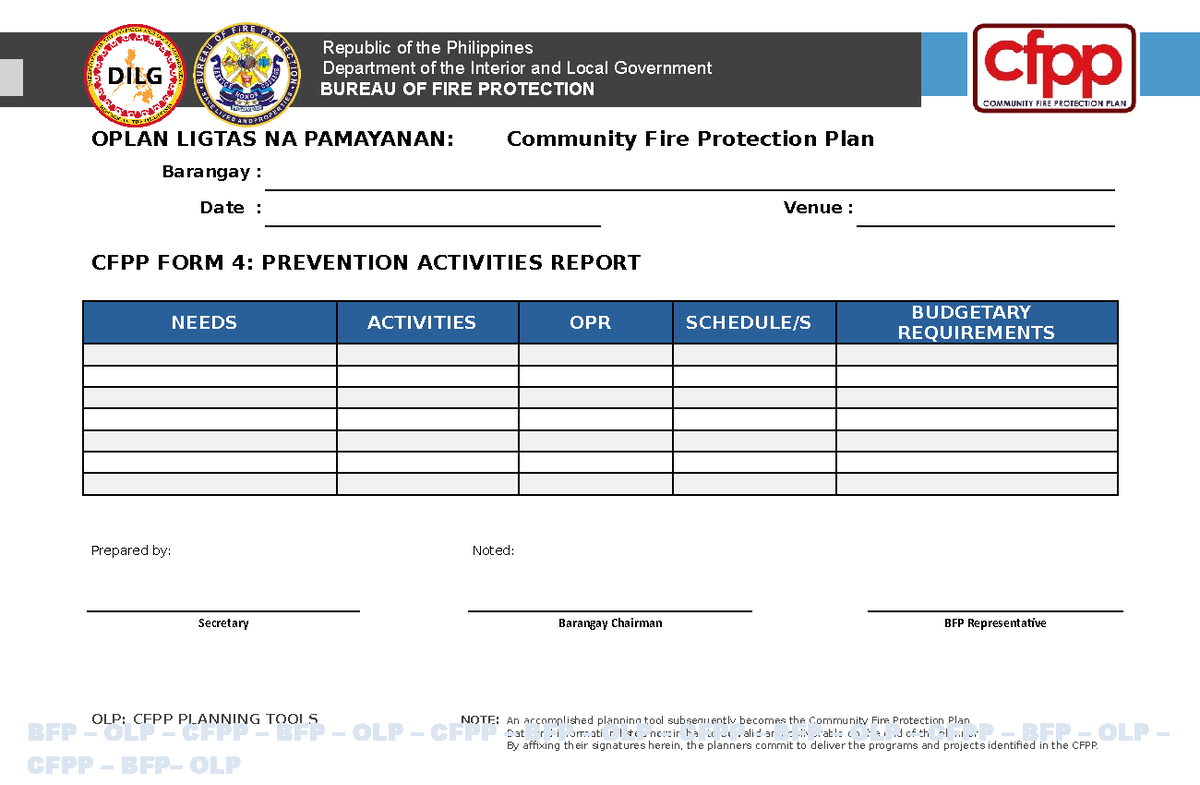Select the Bureau of Fire Protection emblem
Screen dimensions: 1200x785
point(245,70)
